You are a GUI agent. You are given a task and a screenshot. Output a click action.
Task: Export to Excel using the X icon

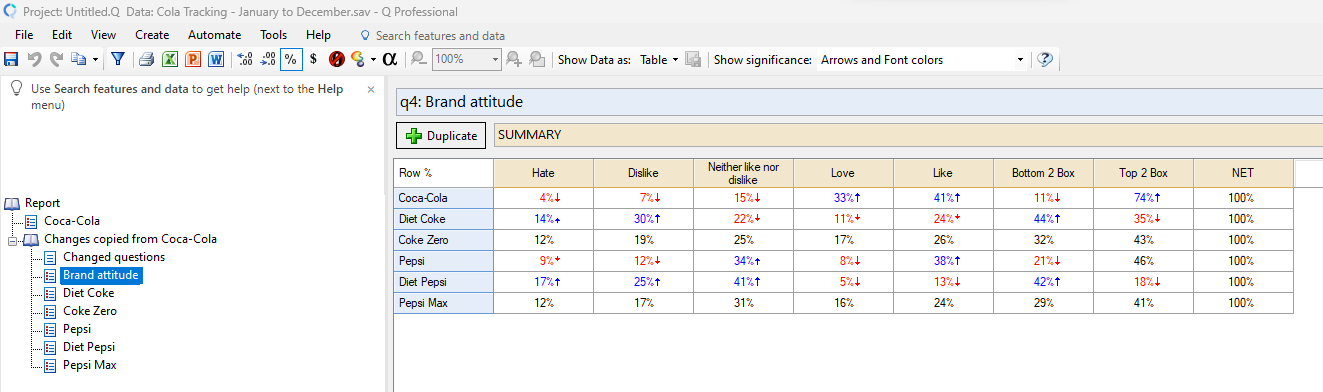(x=170, y=59)
